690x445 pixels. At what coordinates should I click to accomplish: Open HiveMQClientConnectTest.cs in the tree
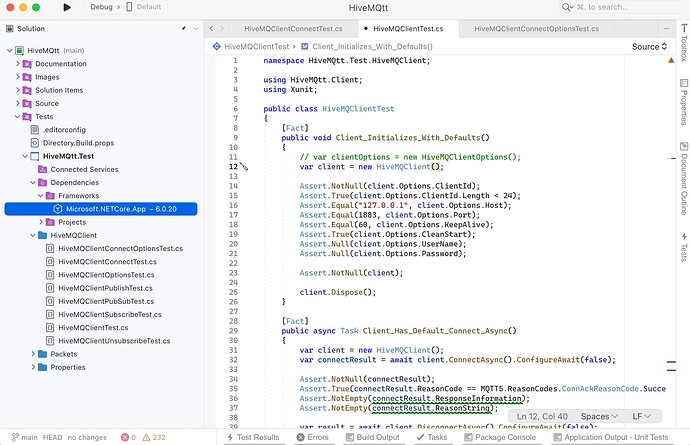107,262
